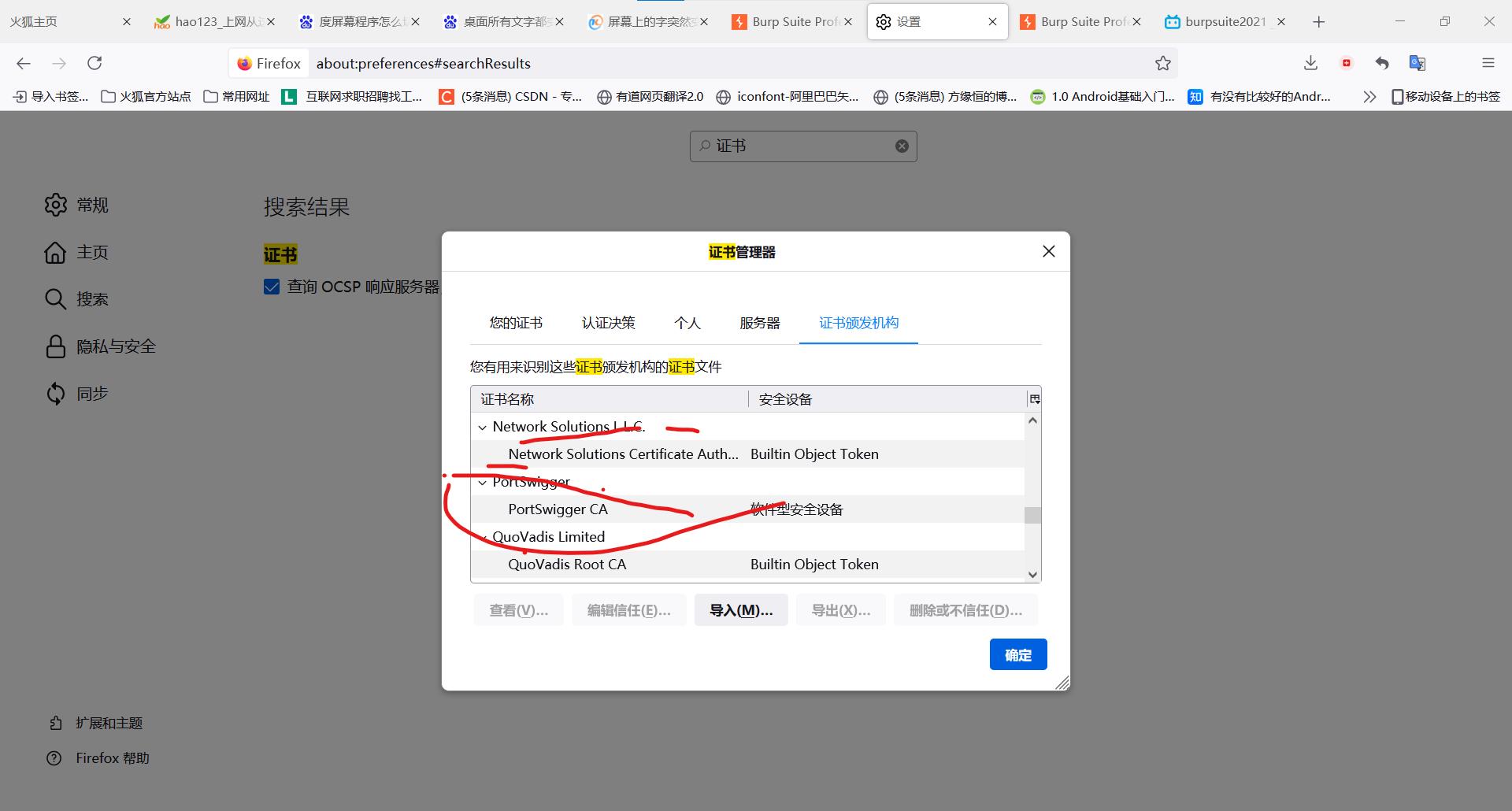The height and width of the screenshot is (811, 1512).
Task: Open the 互联网求职招聘找工 bookmark
Action: pyautogui.click(x=353, y=96)
